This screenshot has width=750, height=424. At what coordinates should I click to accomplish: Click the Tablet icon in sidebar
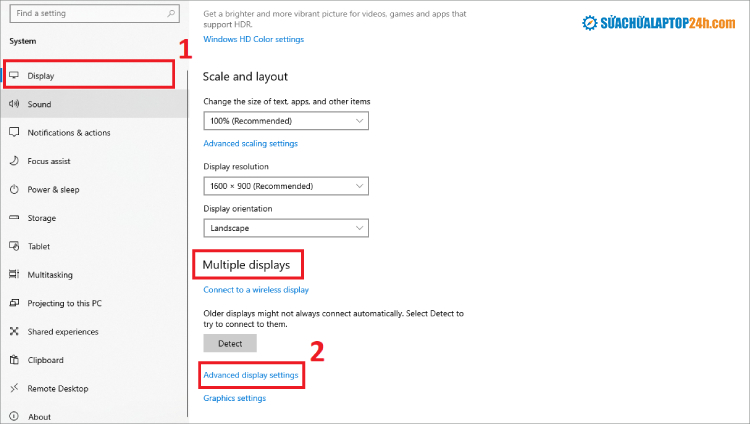(x=14, y=246)
